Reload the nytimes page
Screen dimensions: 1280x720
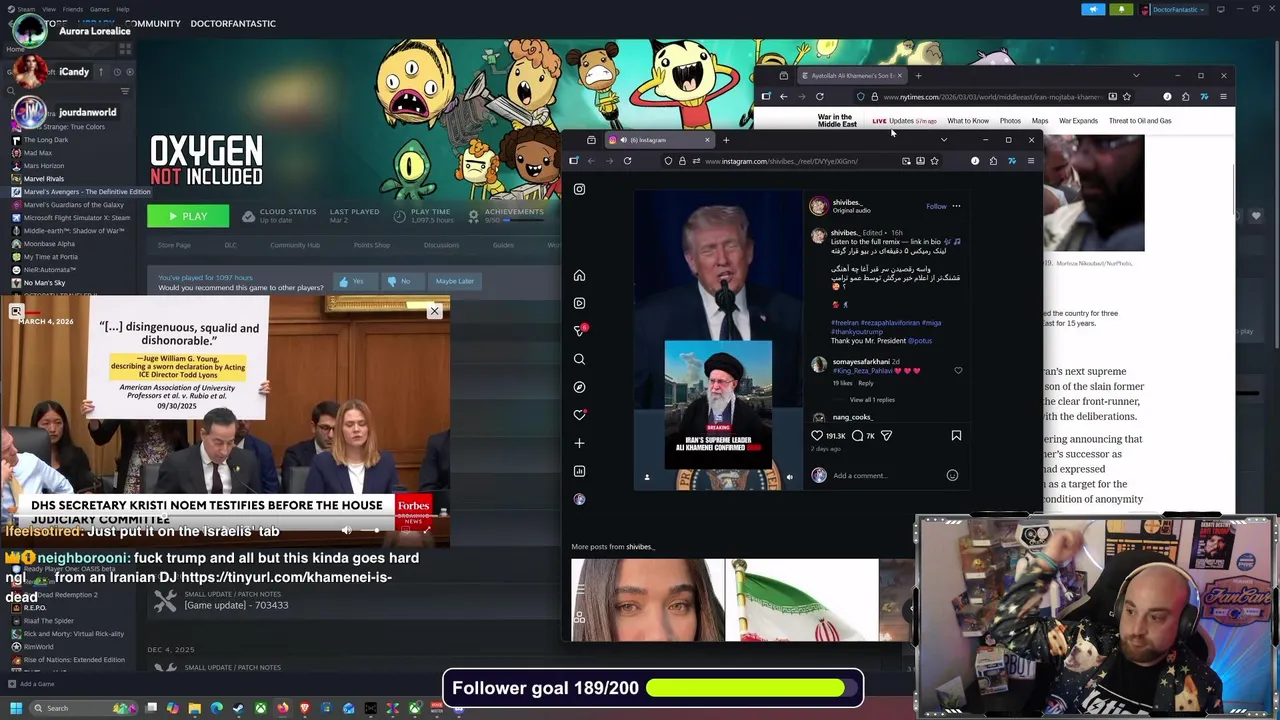click(819, 97)
